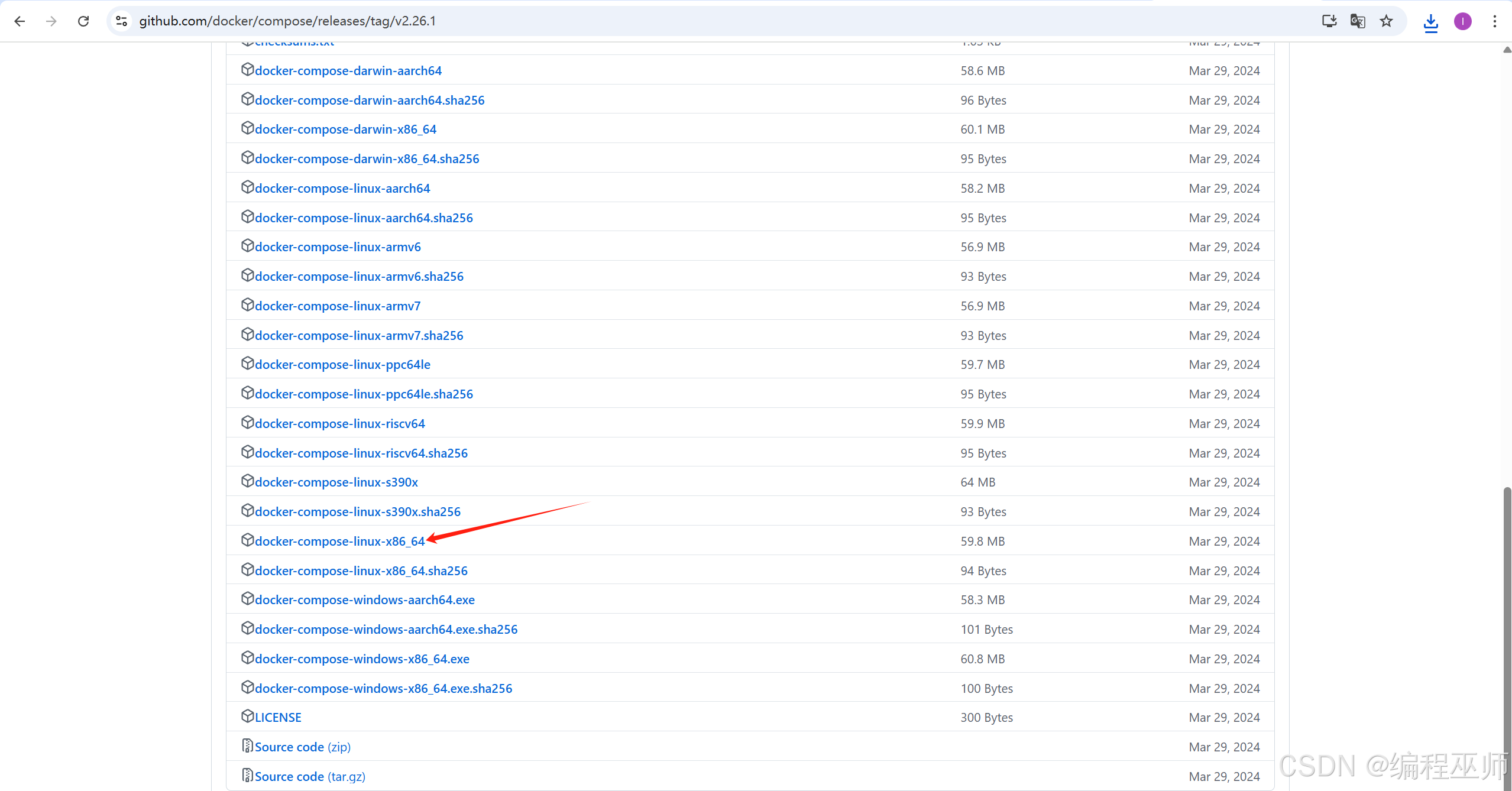Download docker-compose-linux-armv7

point(338,306)
